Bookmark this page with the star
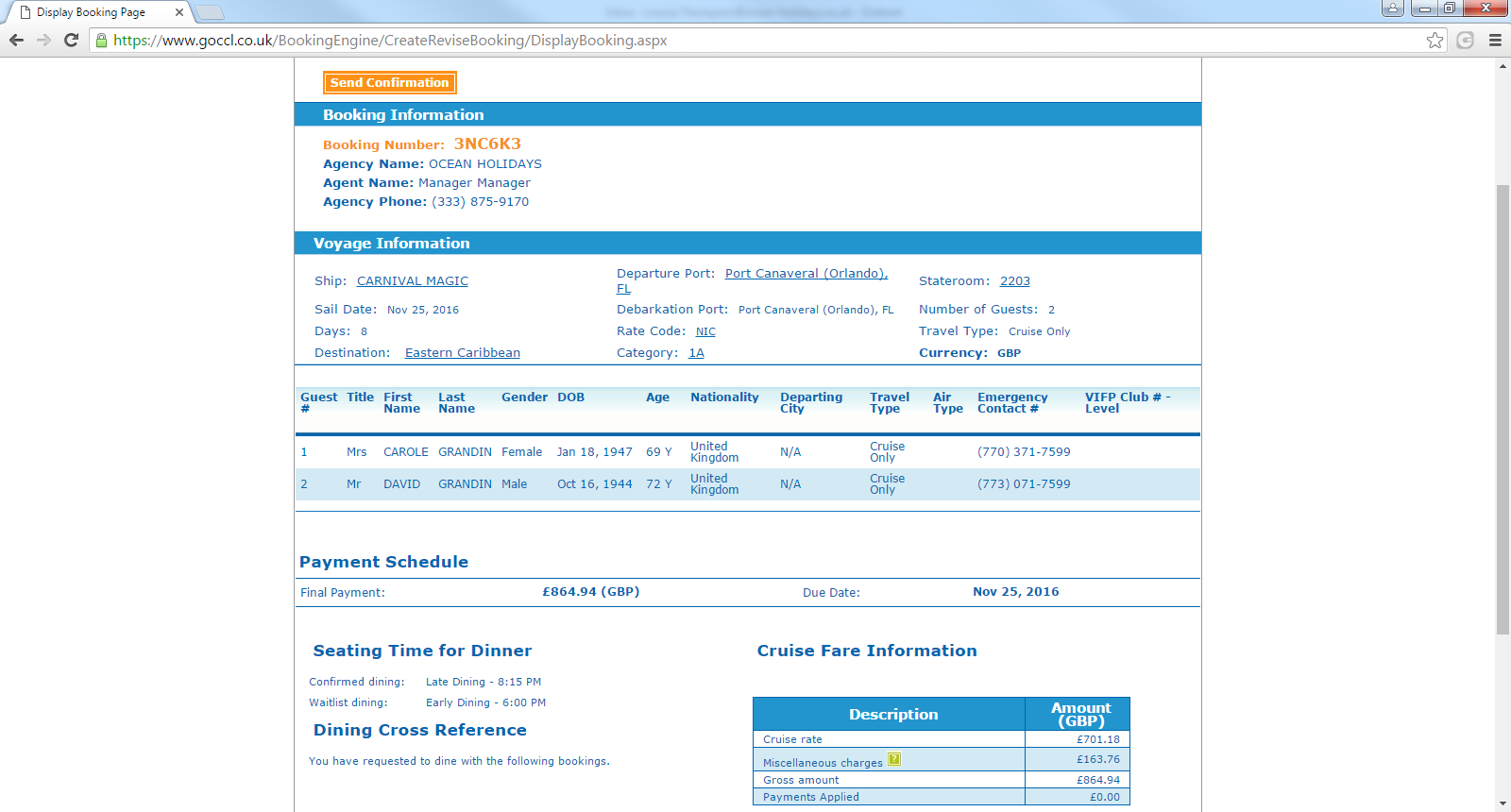Image resolution: width=1511 pixels, height=812 pixels. pyautogui.click(x=1435, y=40)
